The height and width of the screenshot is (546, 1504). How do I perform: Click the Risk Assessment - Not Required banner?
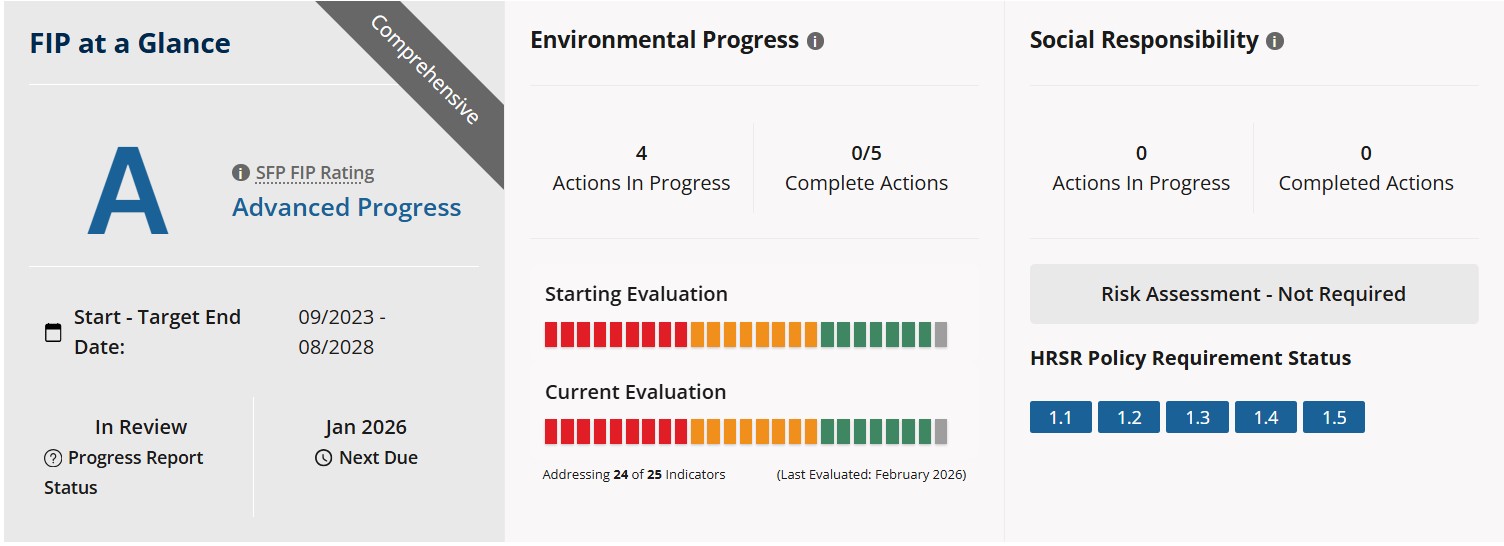tap(1253, 294)
